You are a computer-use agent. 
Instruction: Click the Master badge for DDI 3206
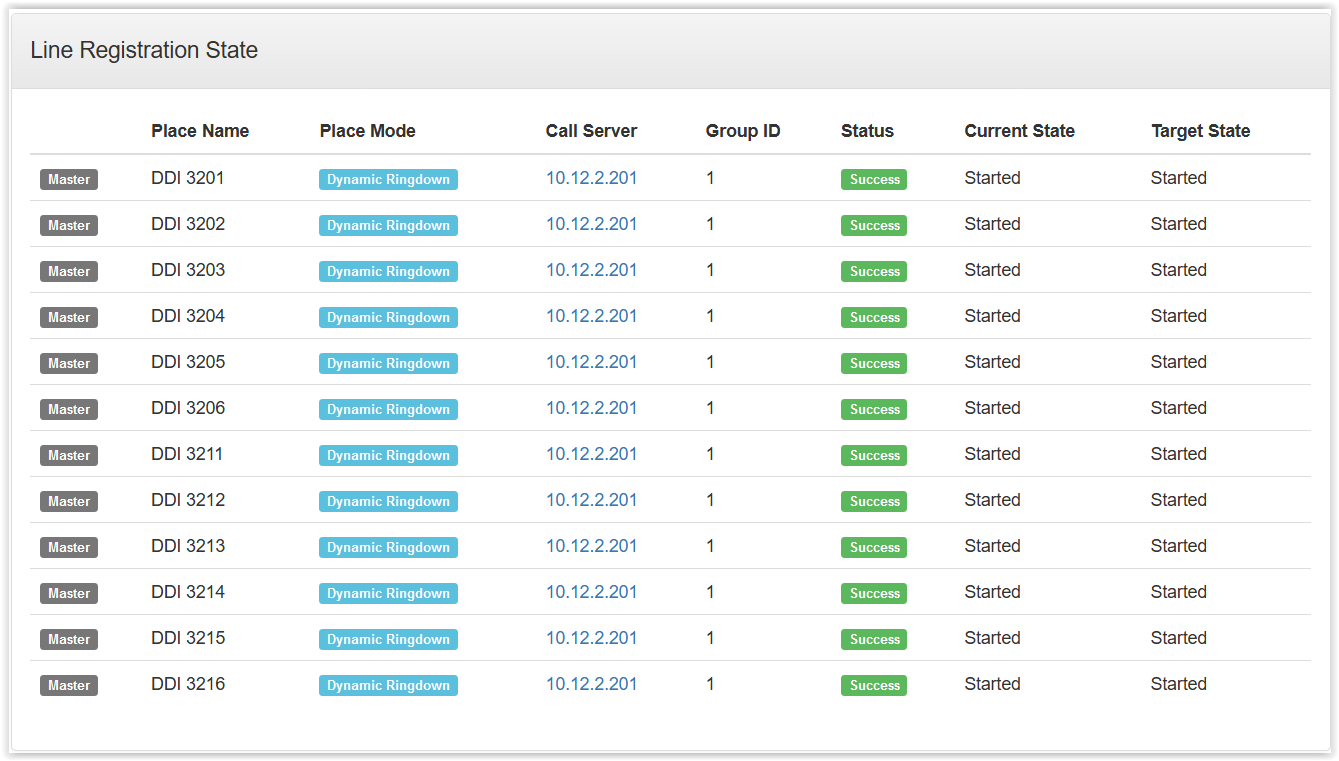pos(69,410)
